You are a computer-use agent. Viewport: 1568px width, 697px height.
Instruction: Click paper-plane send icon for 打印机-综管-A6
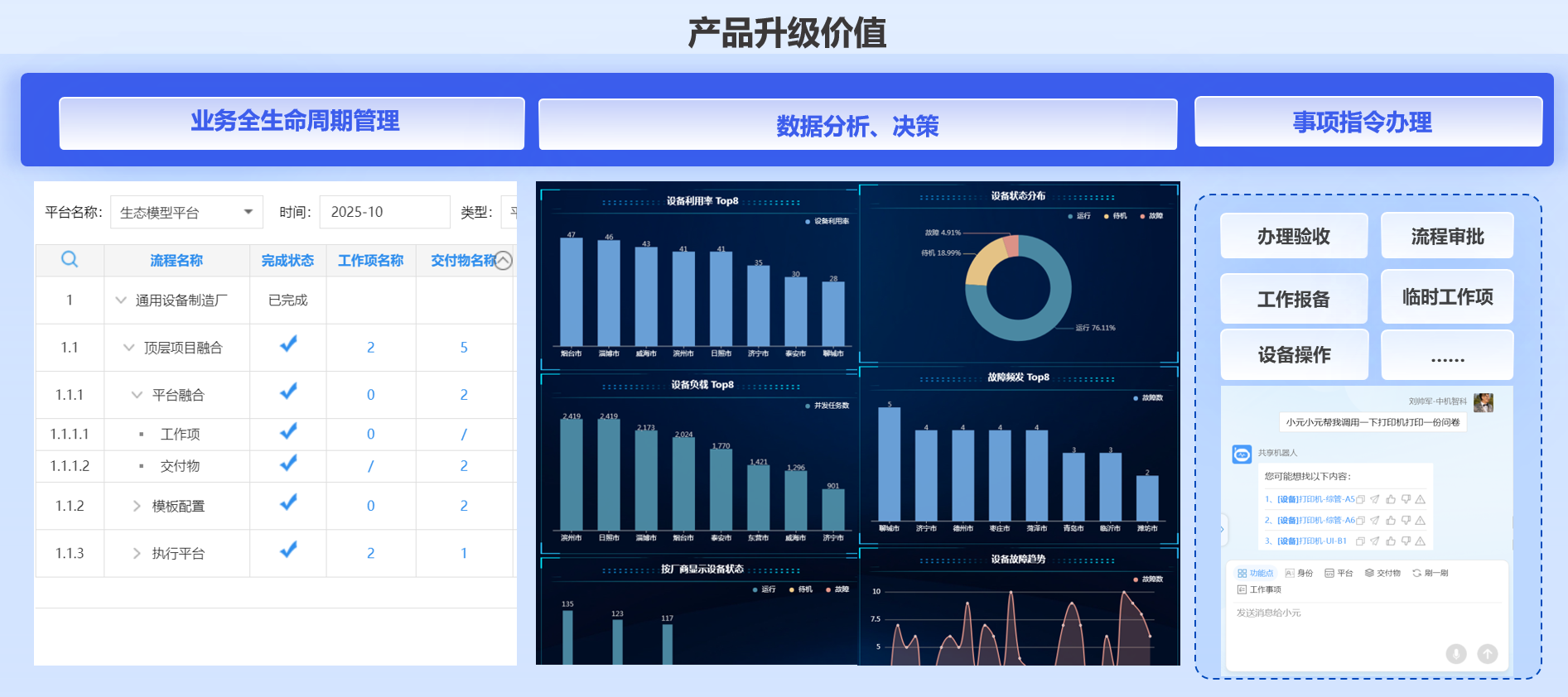pos(1375,520)
